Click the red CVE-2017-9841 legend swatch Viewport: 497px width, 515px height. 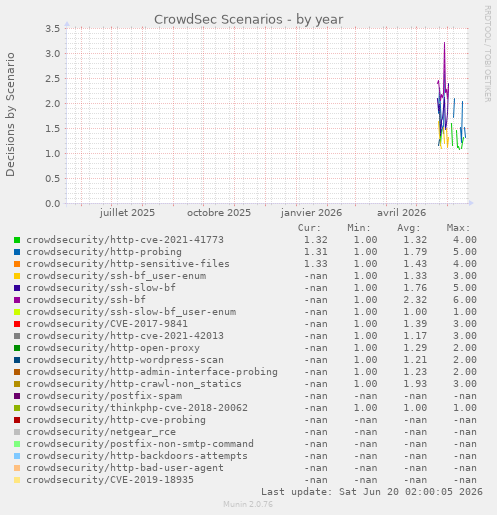(17, 324)
